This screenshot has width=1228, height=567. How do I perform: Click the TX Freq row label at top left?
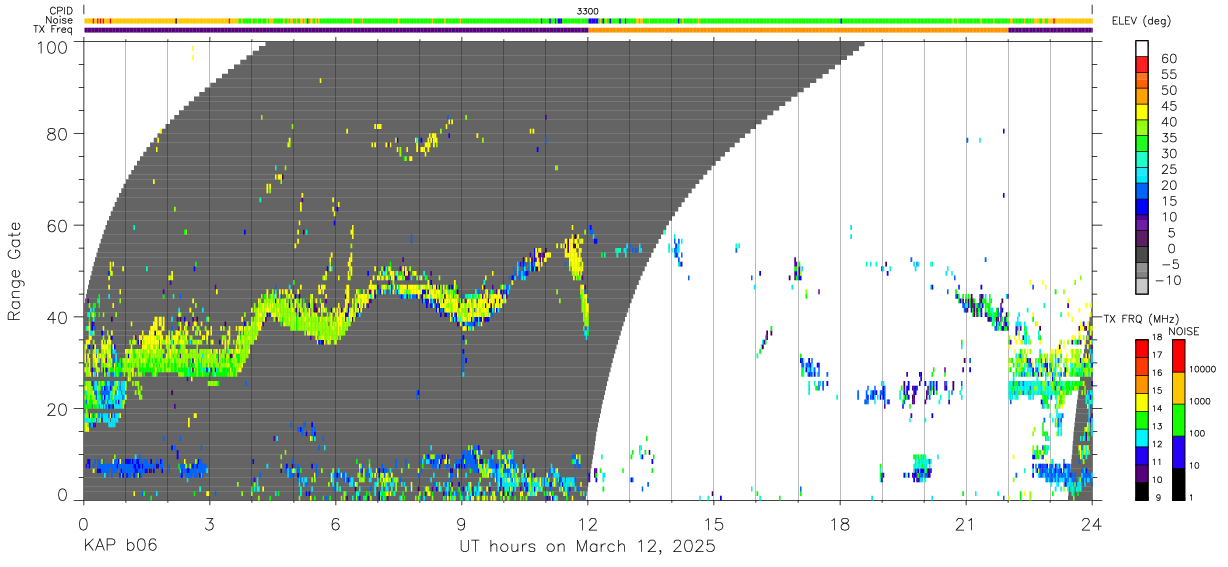point(53,30)
